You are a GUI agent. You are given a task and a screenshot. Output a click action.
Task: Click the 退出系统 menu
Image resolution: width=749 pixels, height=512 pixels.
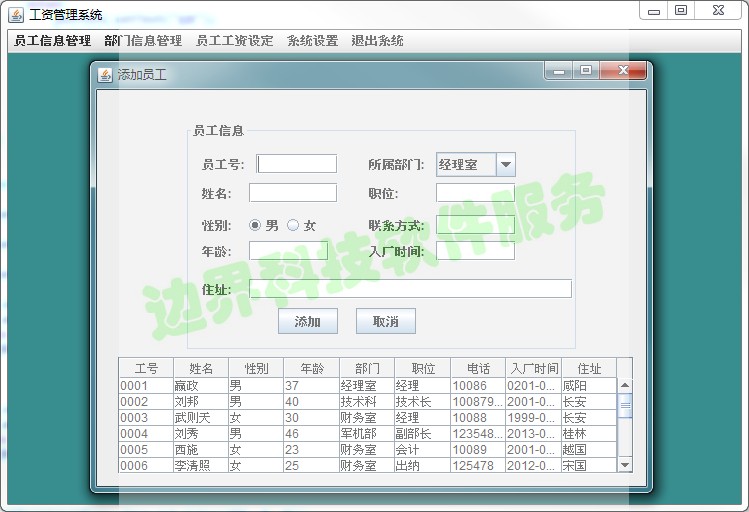click(x=377, y=41)
